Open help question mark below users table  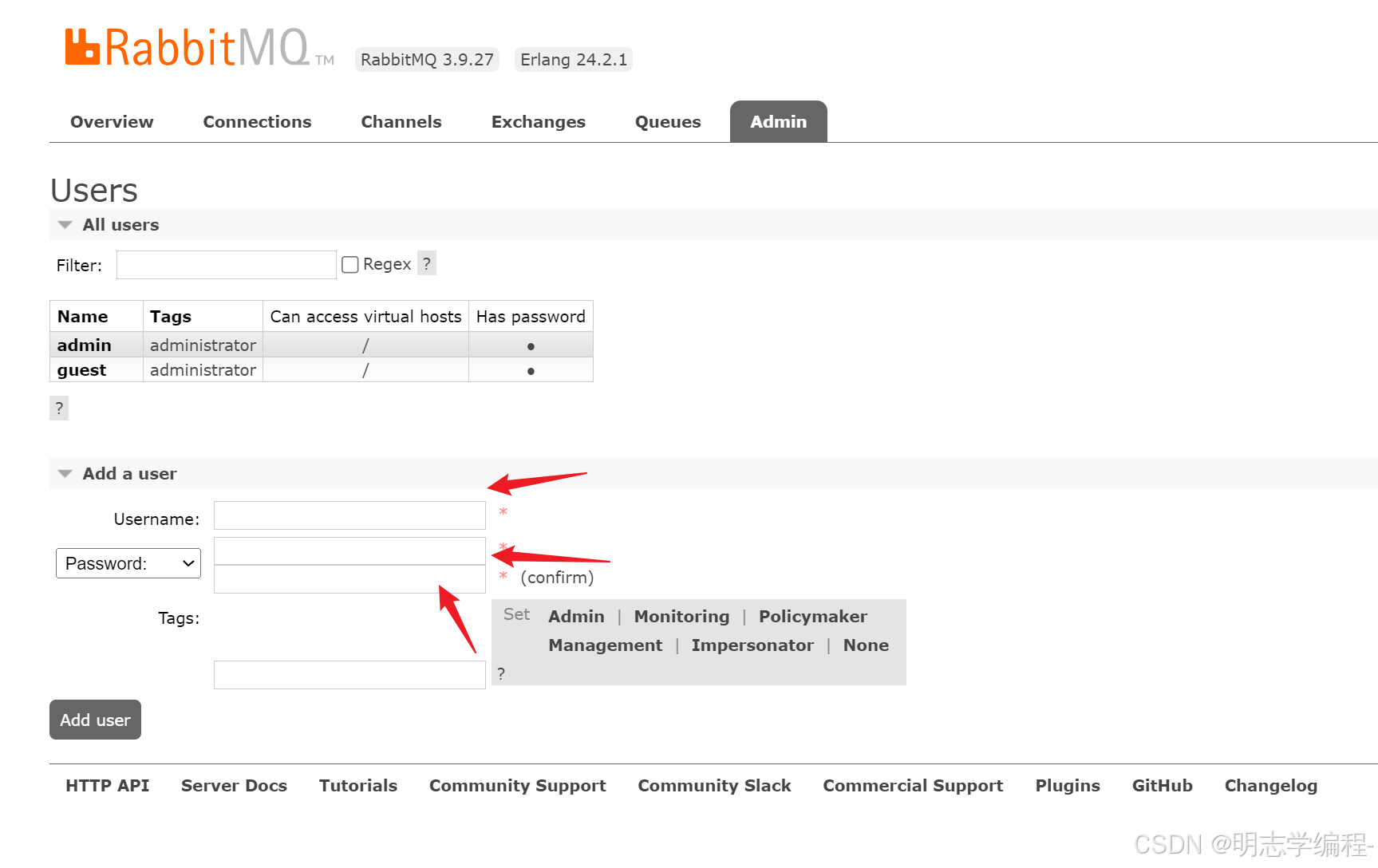tap(59, 408)
